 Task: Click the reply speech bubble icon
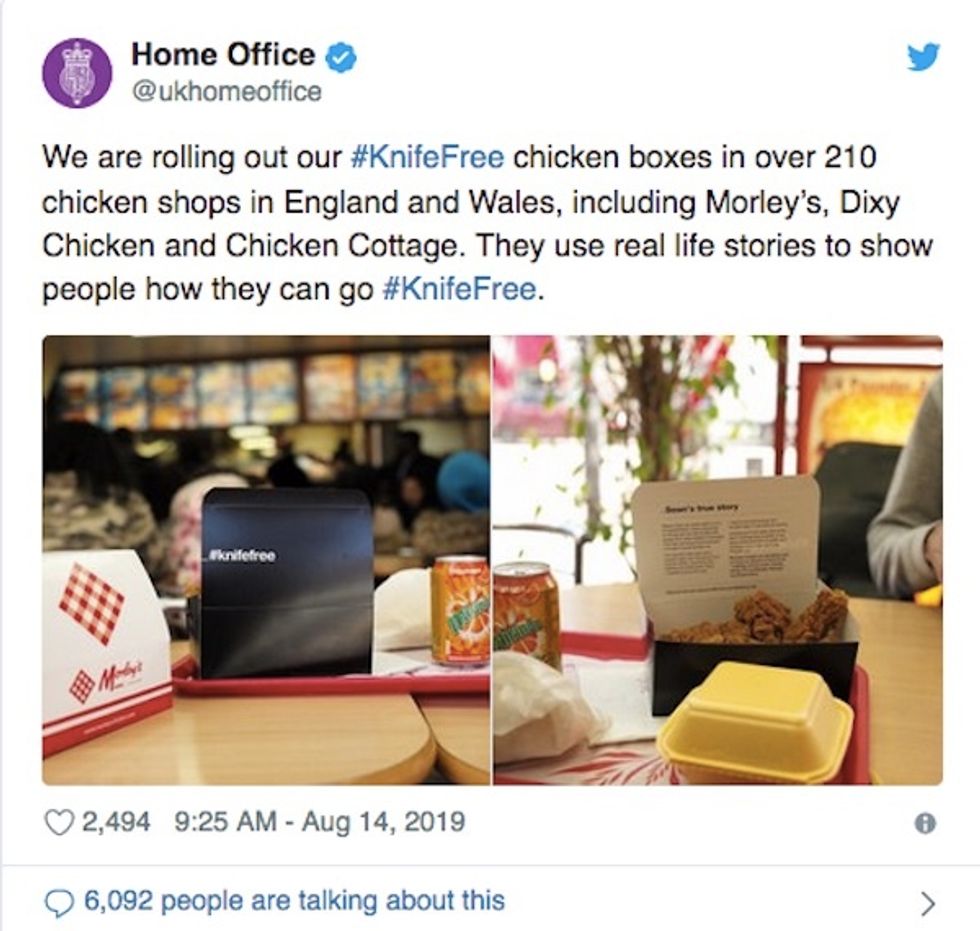59,902
